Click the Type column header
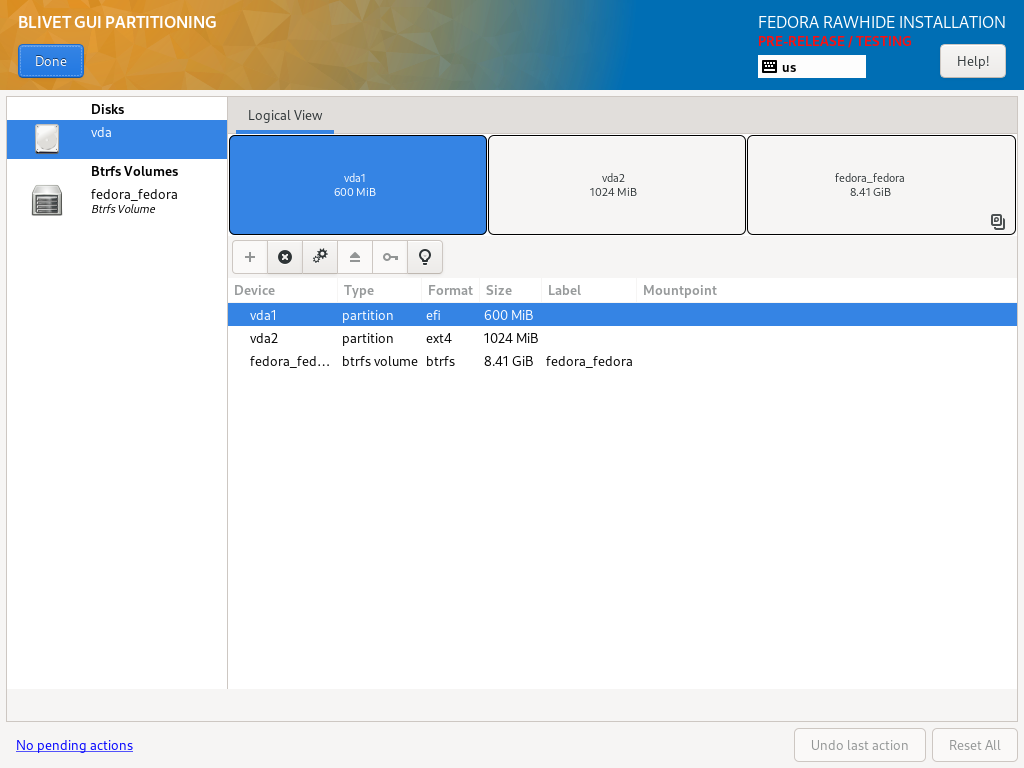 coord(379,291)
